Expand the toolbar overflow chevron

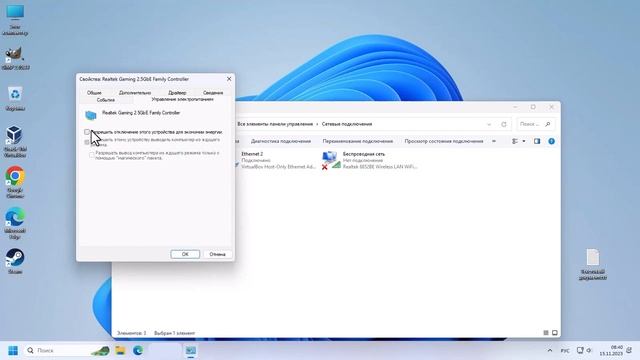point(494,141)
